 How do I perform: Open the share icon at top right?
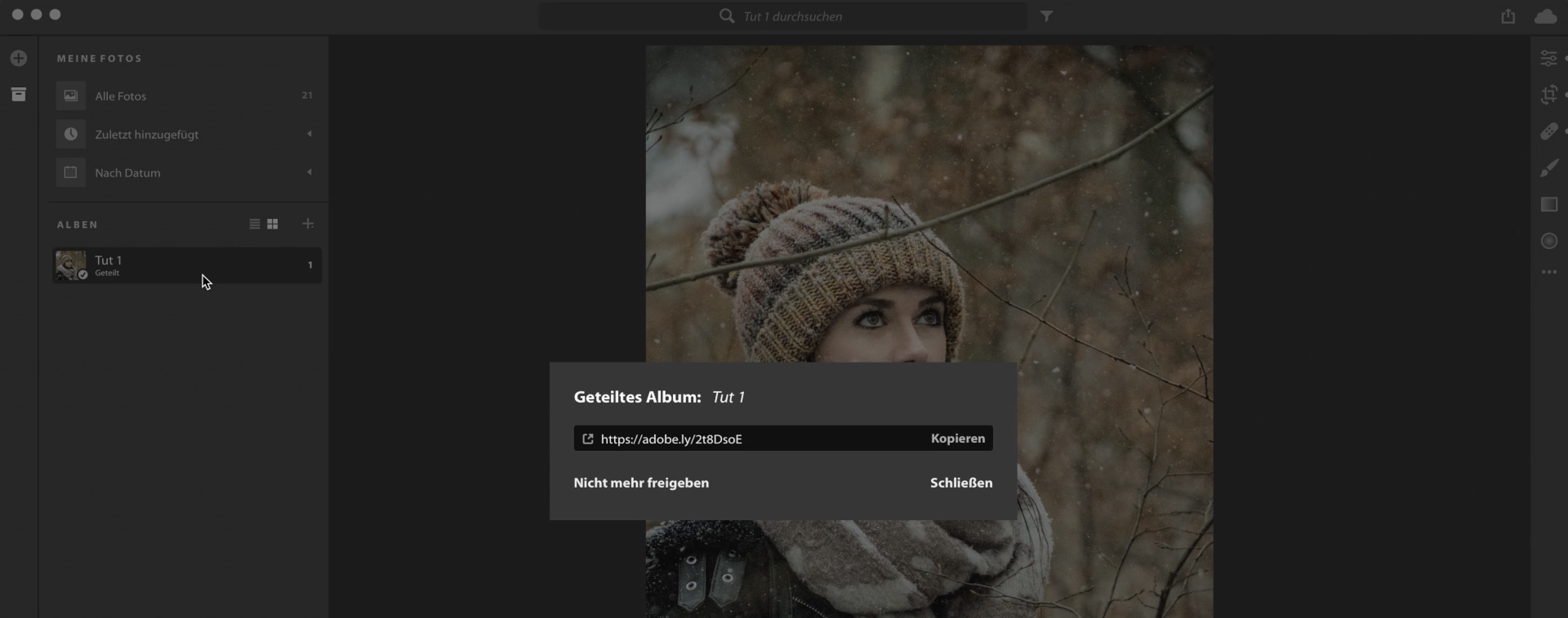tap(1508, 17)
